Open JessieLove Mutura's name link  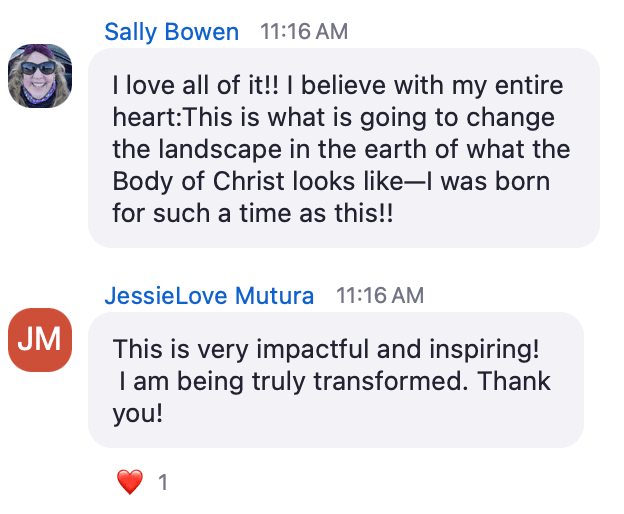pyautogui.click(x=210, y=296)
